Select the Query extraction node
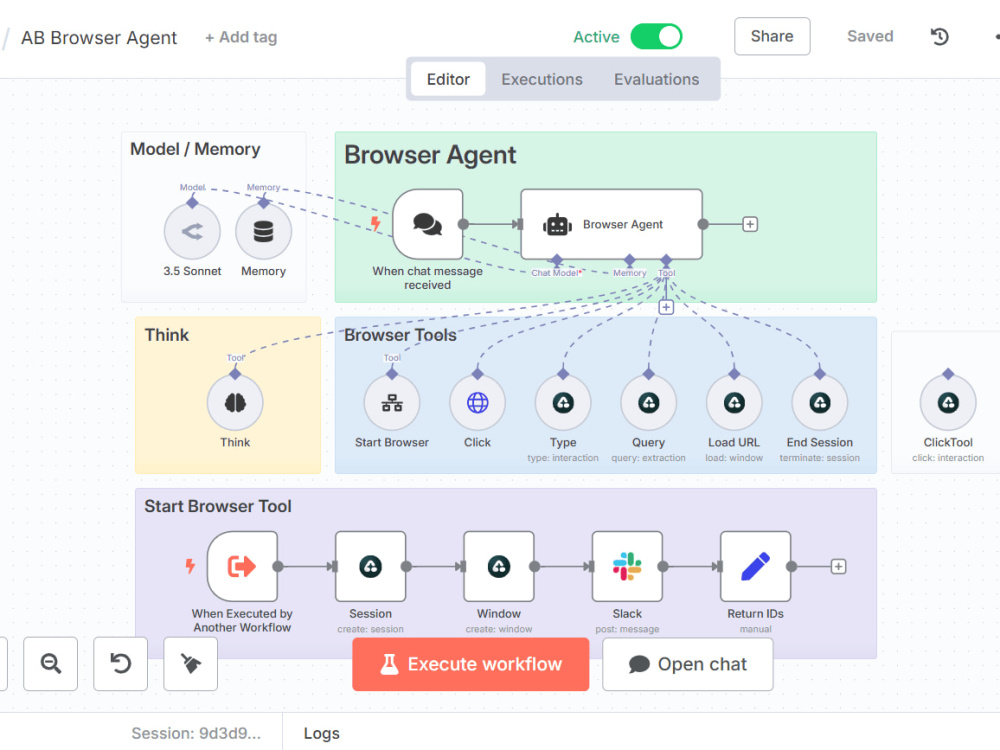 tap(649, 403)
